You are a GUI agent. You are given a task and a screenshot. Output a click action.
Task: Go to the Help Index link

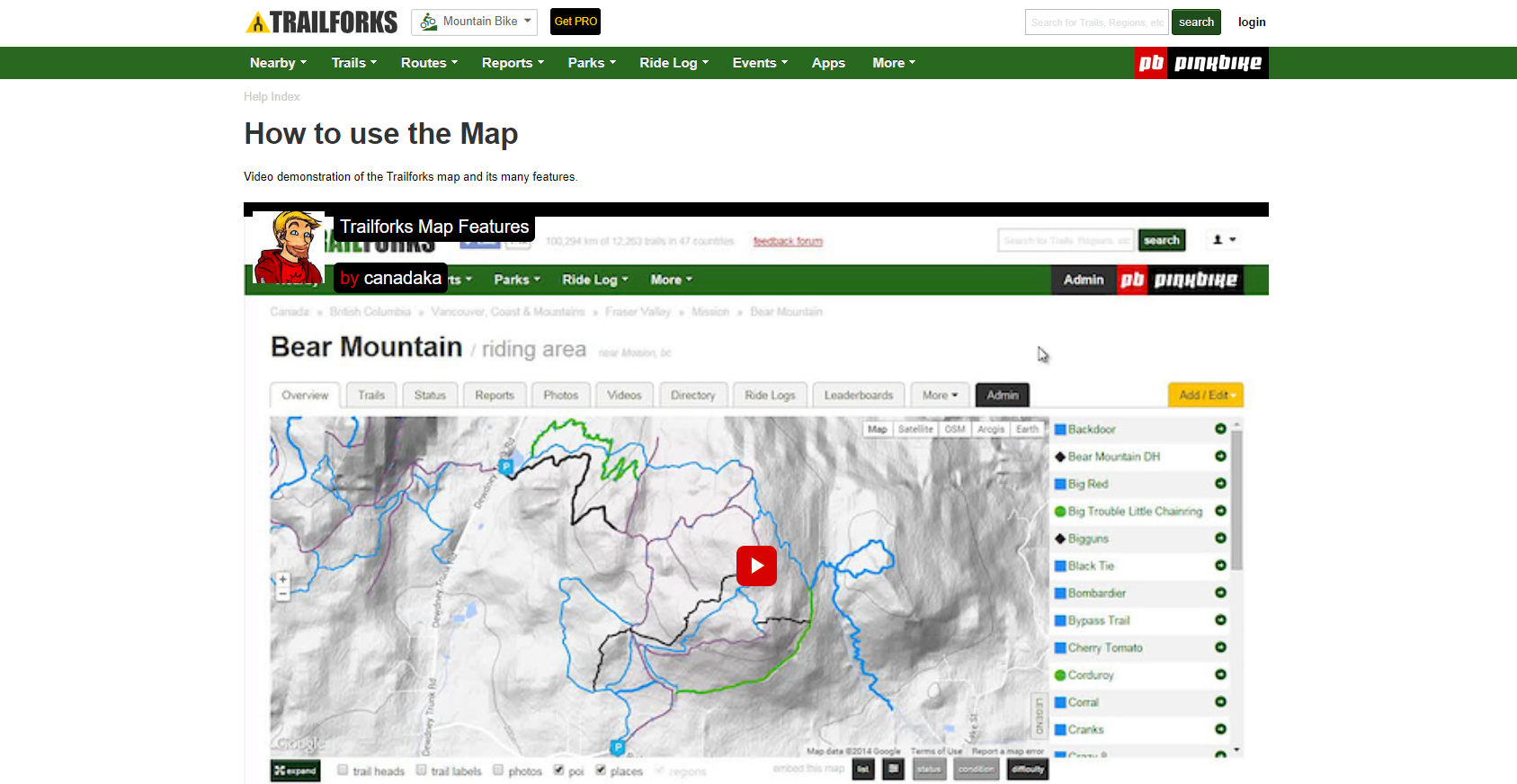[x=272, y=97]
